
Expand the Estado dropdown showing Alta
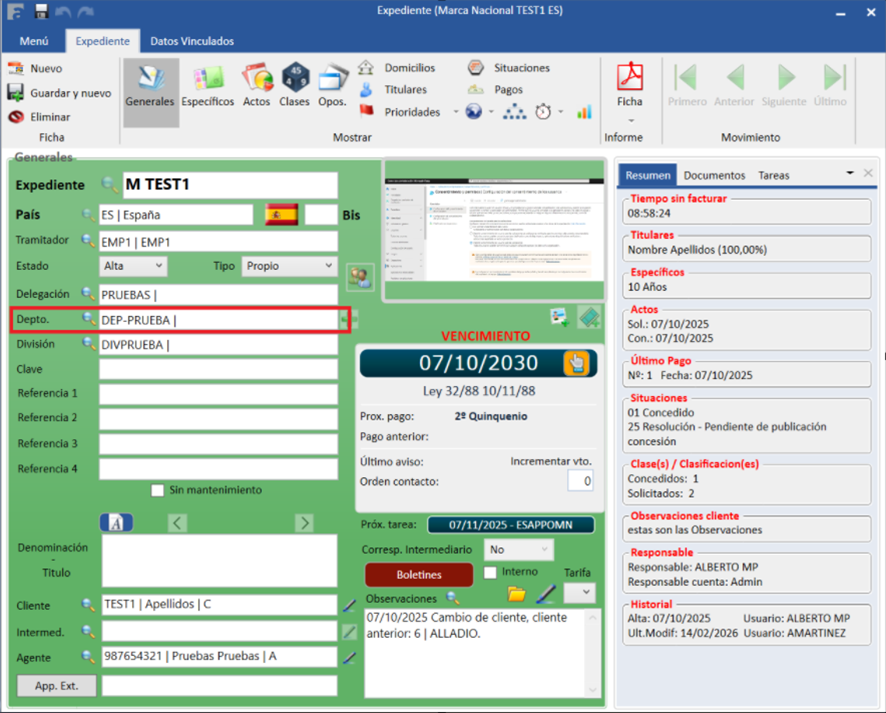[134, 267]
